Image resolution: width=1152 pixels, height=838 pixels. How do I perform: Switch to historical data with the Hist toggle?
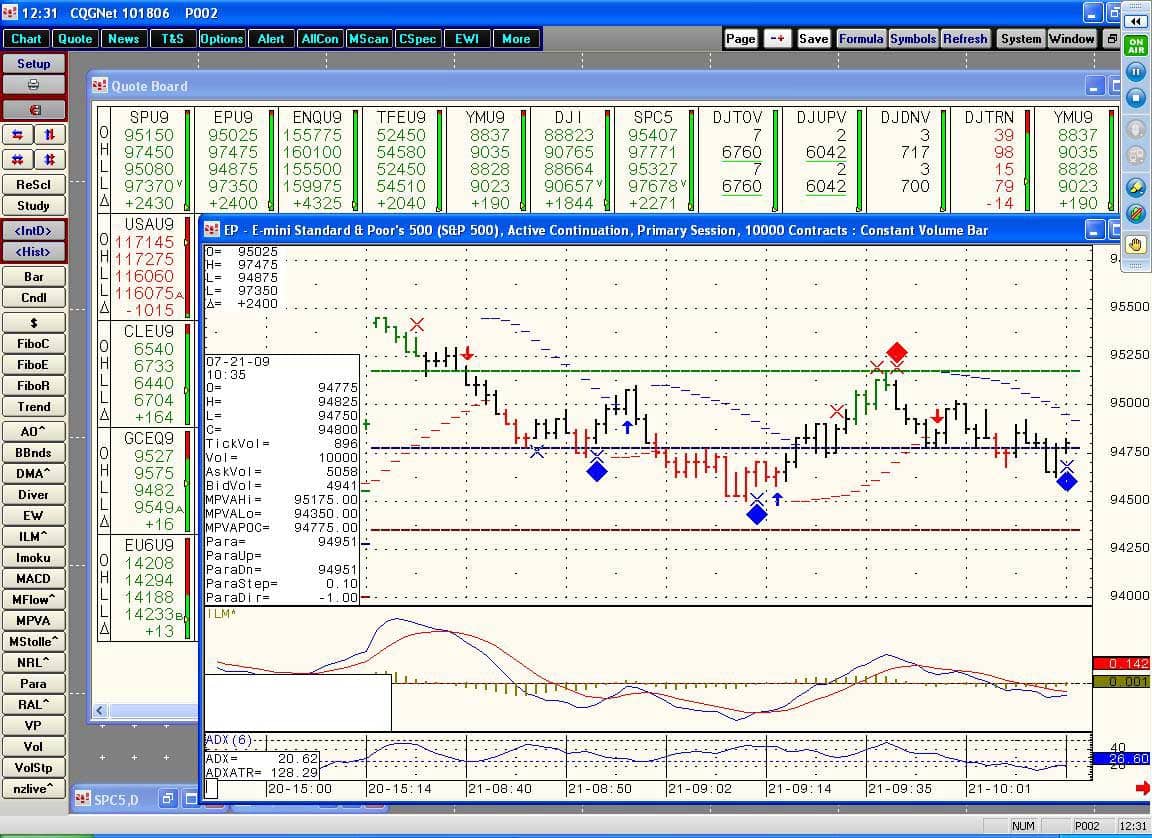(x=33, y=251)
